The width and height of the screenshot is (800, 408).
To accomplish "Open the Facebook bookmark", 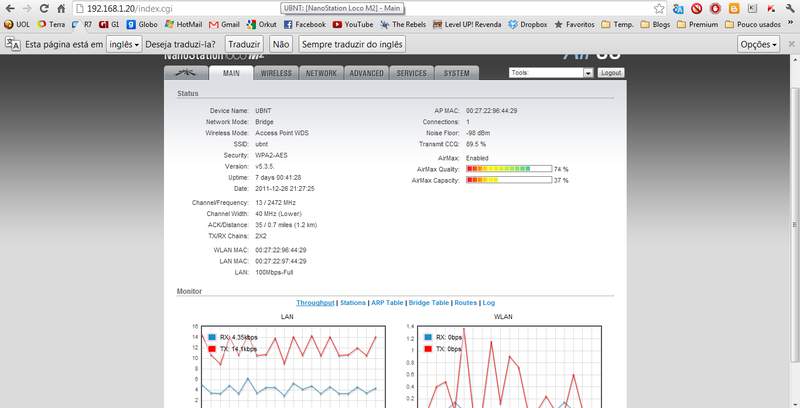I will (305, 24).
